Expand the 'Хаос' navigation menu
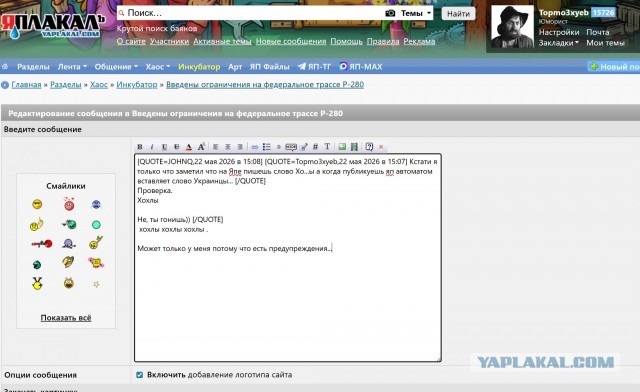 pos(158,67)
